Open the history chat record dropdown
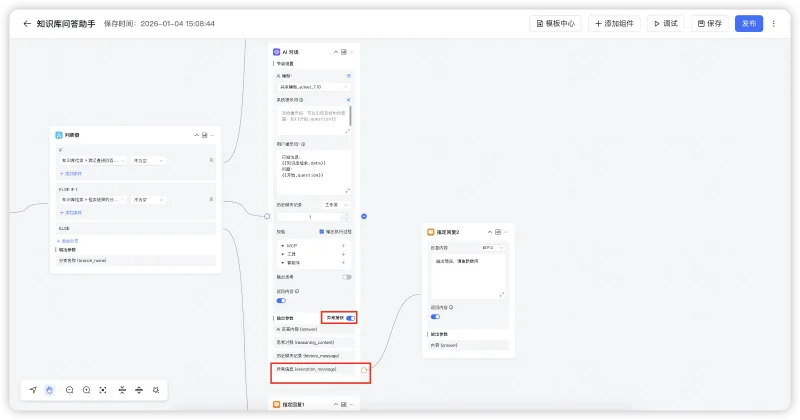Screen dimensions: 800x420 (336, 205)
